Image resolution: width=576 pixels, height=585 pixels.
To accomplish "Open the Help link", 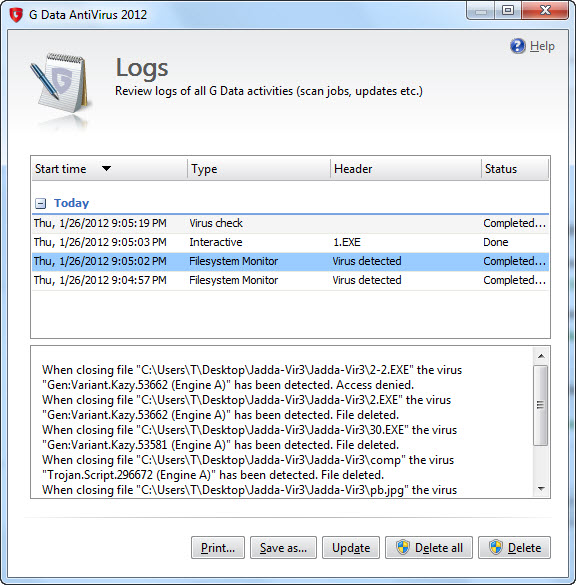I will pyautogui.click(x=542, y=46).
